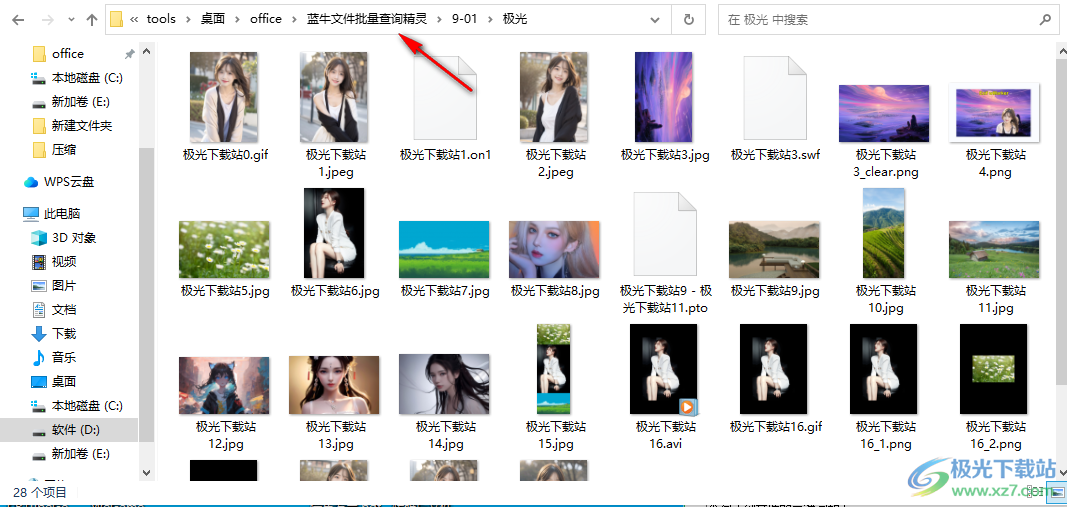This screenshot has height=507, width=1067.
Task: Select file 极光下载站9.jpg
Action: pyautogui.click(x=775, y=259)
